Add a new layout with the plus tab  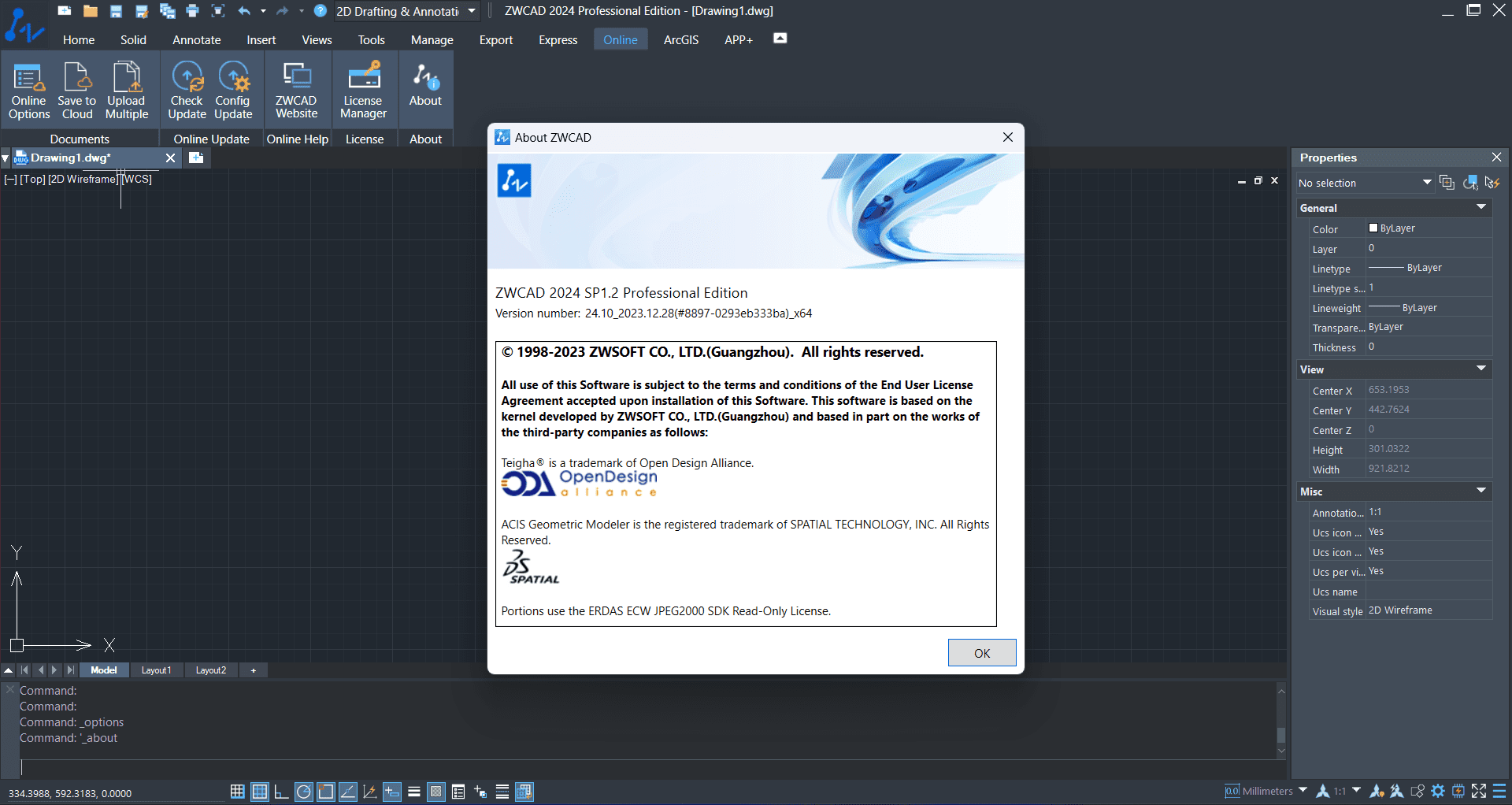click(x=254, y=670)
